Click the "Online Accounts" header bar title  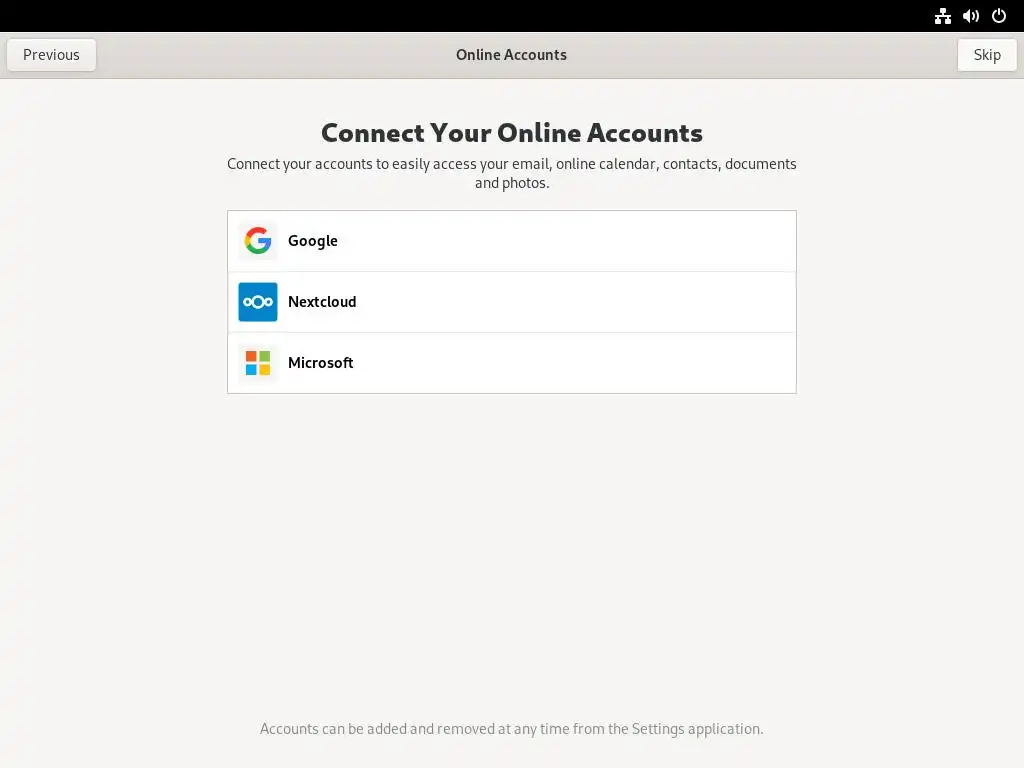point(511,55)
